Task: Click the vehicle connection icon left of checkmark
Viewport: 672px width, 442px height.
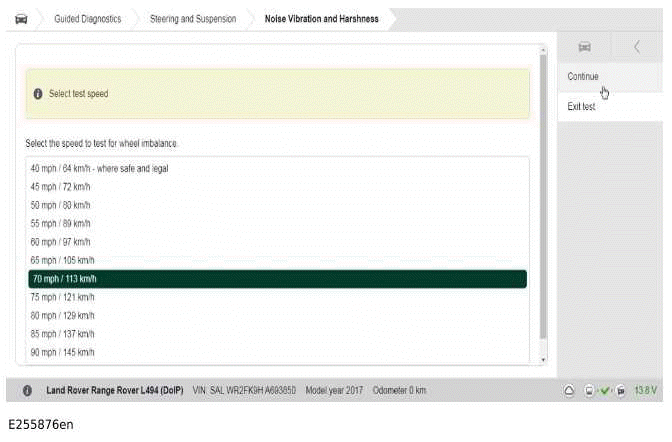Action: coord(589,390)
